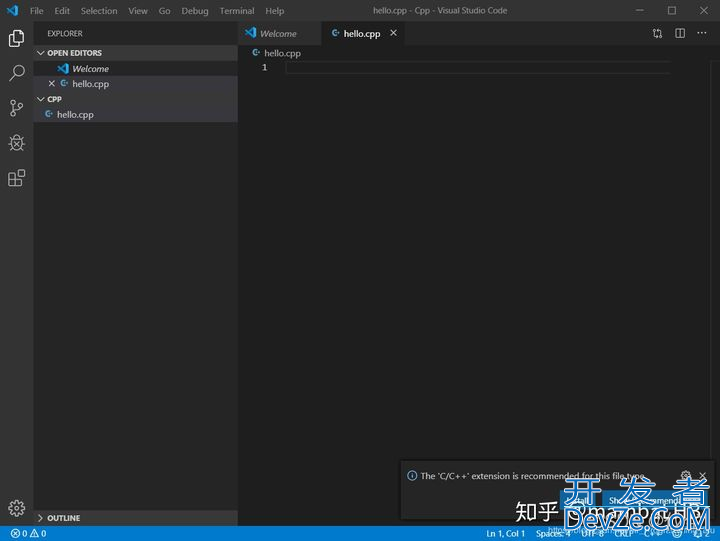Split the editor to the right
720x541 pixels.
pyautogui.click(x=680, y=33)
